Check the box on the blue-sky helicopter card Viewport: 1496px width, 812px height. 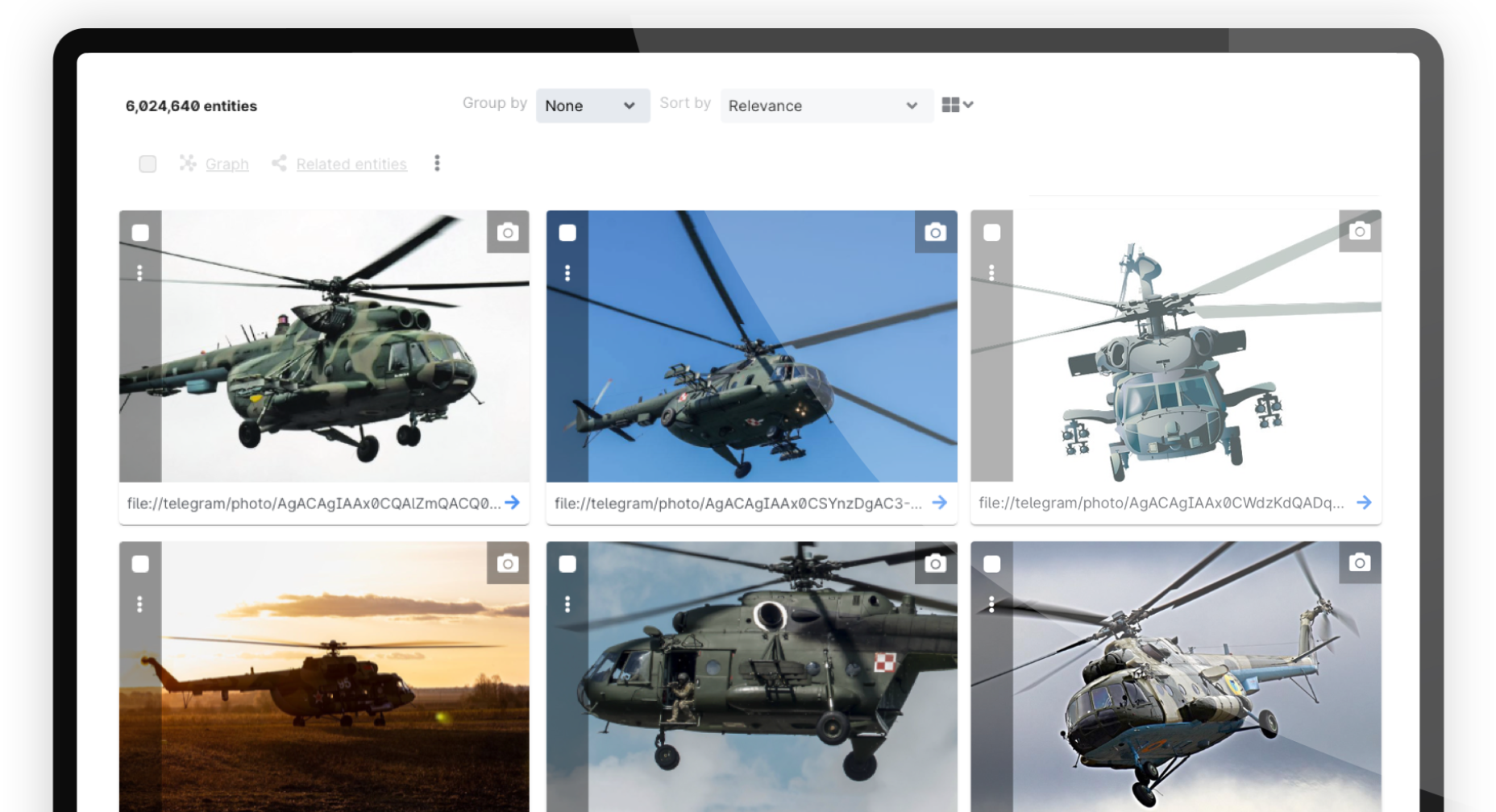[x=567, y=233]
